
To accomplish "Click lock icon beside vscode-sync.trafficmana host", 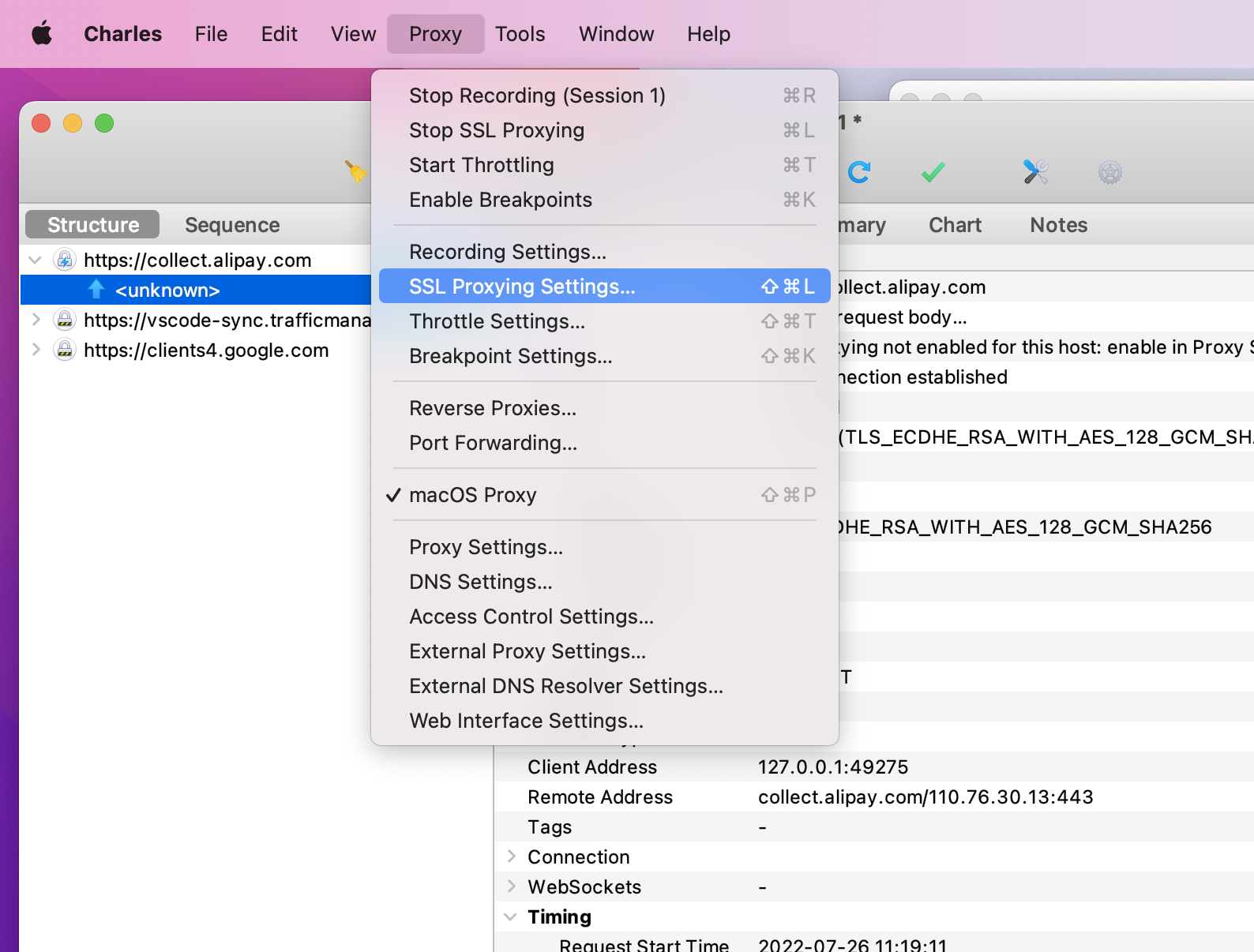I will point(65,320).
